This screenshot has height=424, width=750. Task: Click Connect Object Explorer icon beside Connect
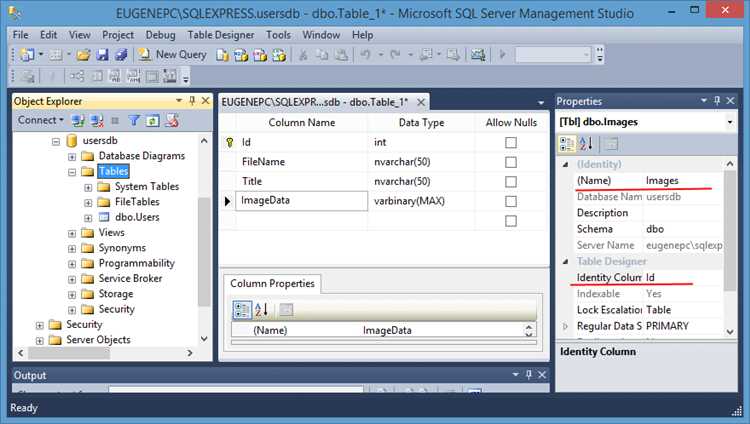(78, 121)
